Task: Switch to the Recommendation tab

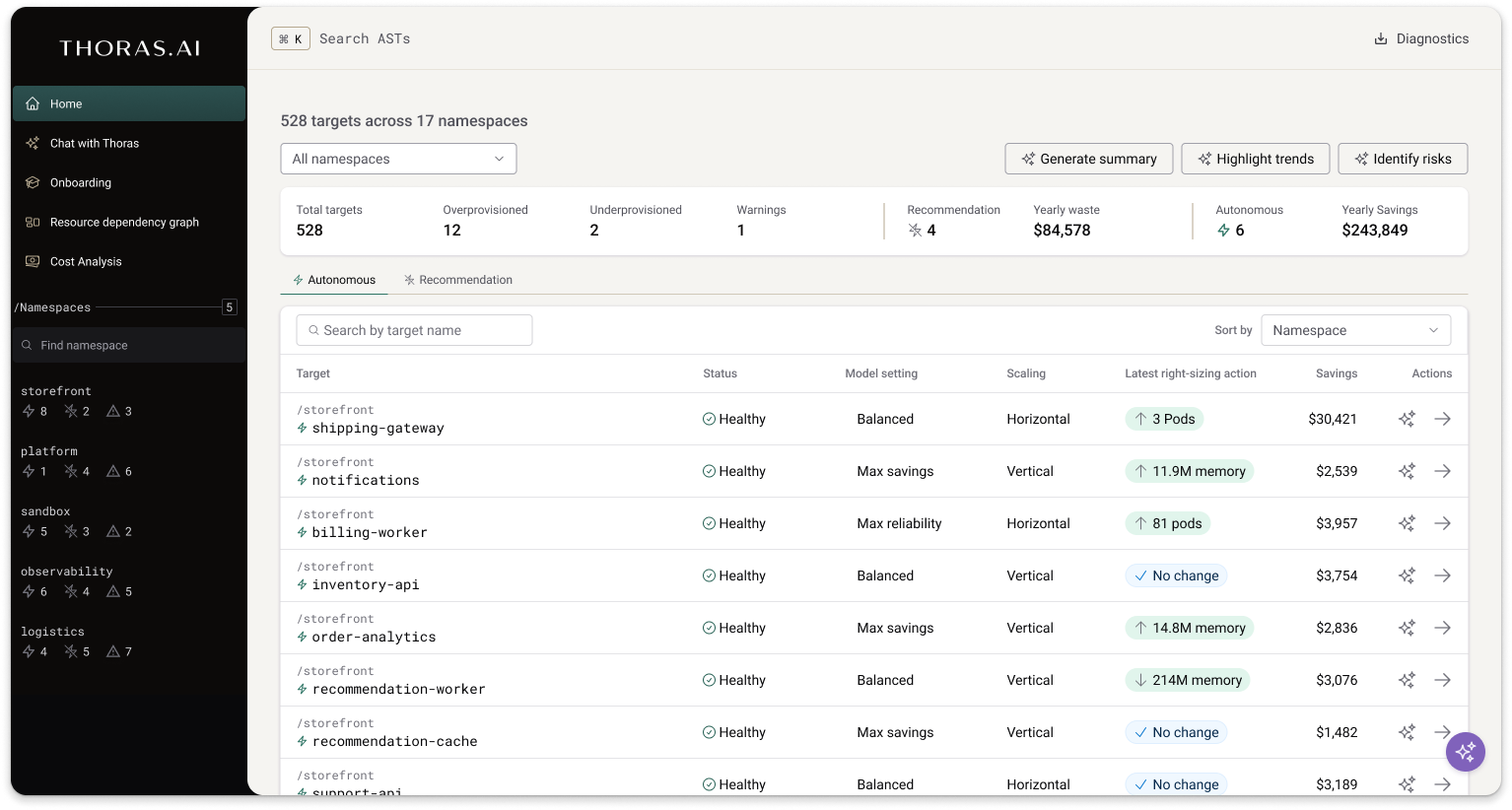Action: pyautogui.click(x=458, y=280)
